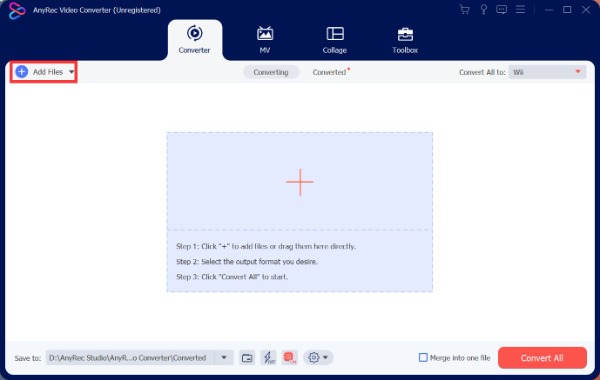Click the shopping cart purchase icon
600x380 pixels.
click(465, 10)
